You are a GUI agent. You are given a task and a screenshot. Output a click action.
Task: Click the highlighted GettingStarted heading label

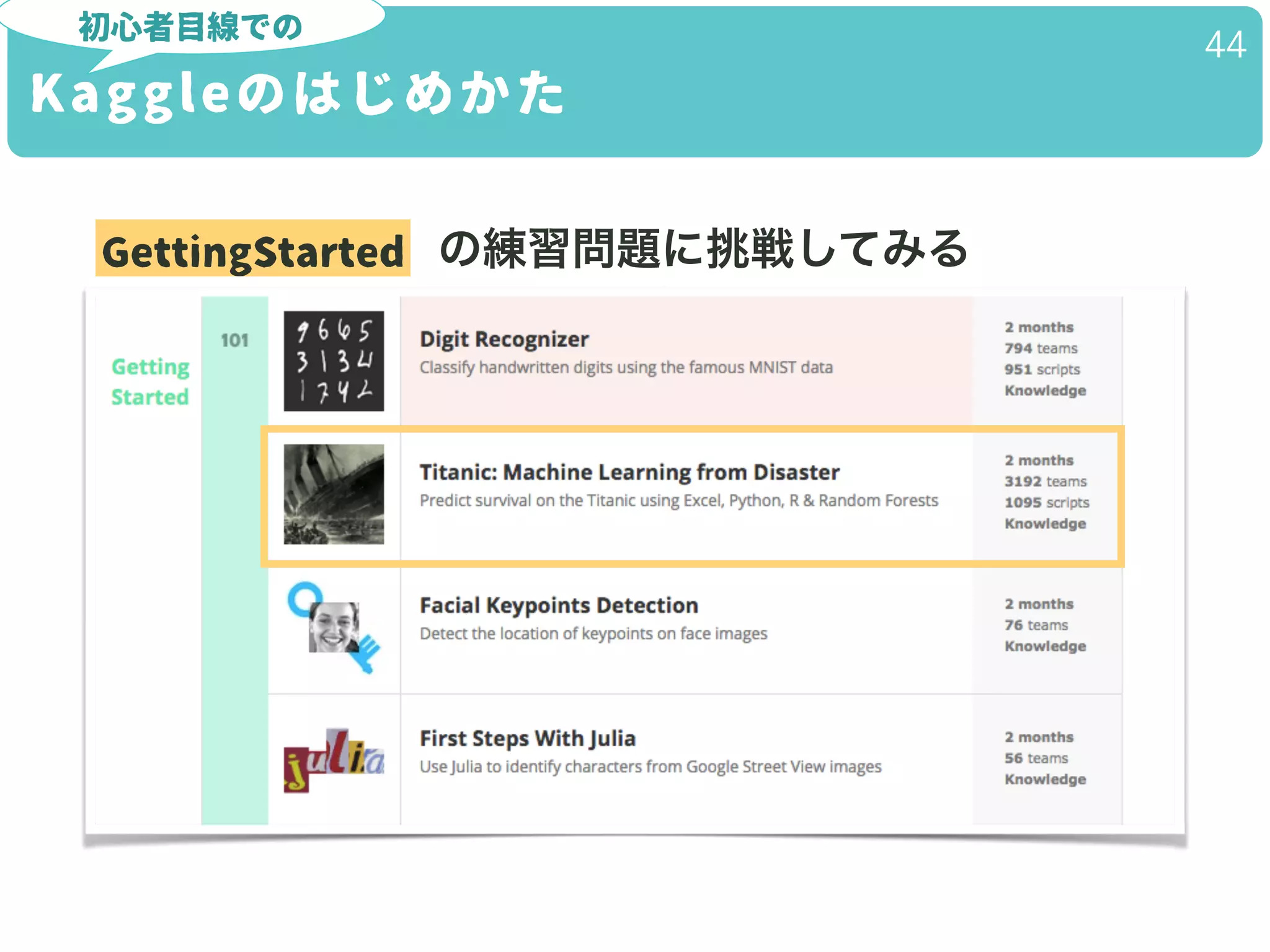[253, 248]
